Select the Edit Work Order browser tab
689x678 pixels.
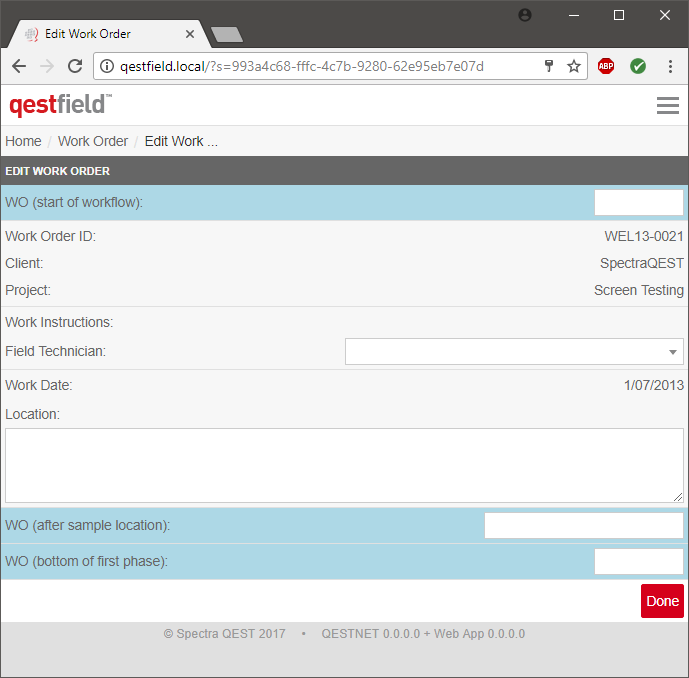100,34
